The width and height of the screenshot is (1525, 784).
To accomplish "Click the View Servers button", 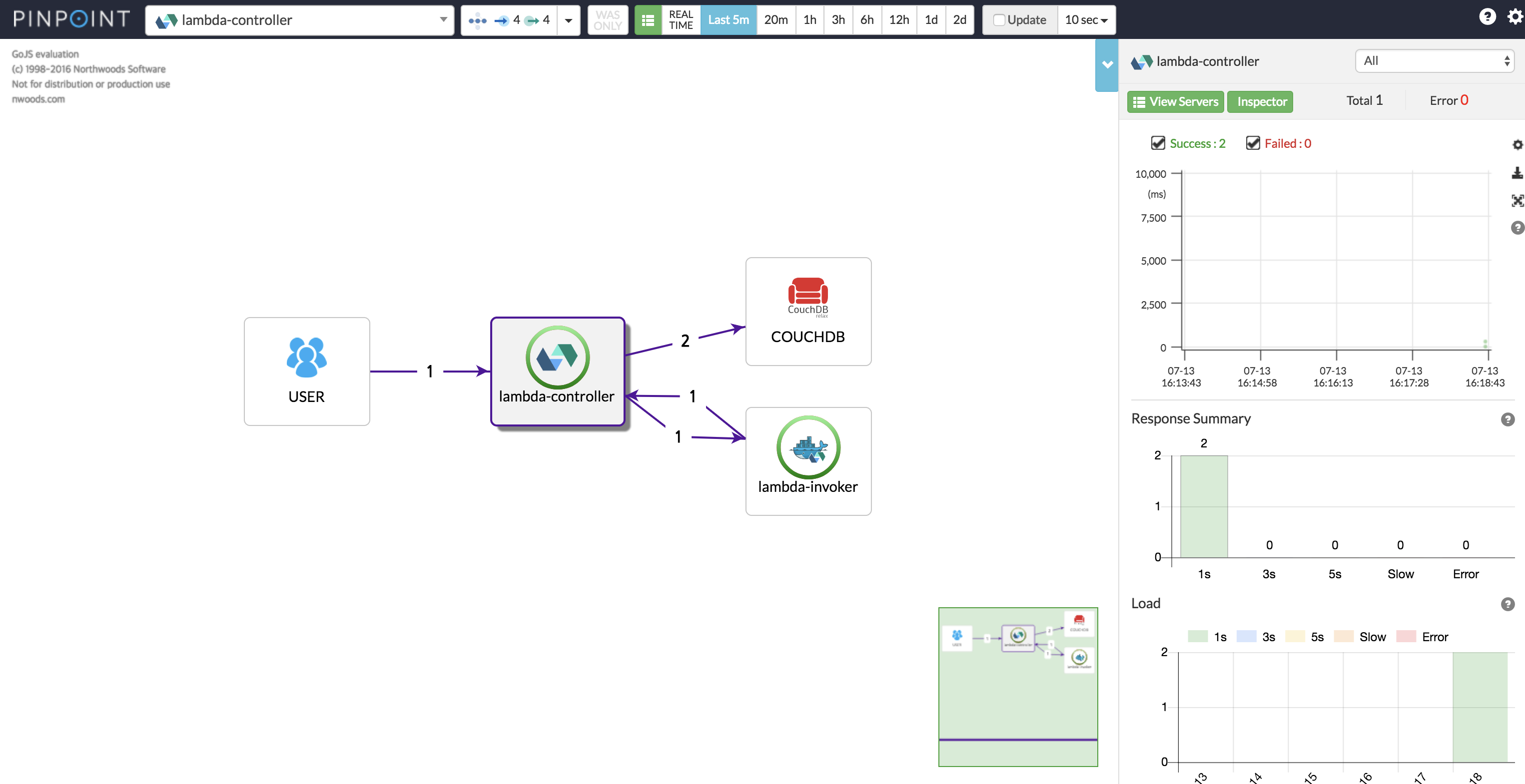I will 1175,102.
